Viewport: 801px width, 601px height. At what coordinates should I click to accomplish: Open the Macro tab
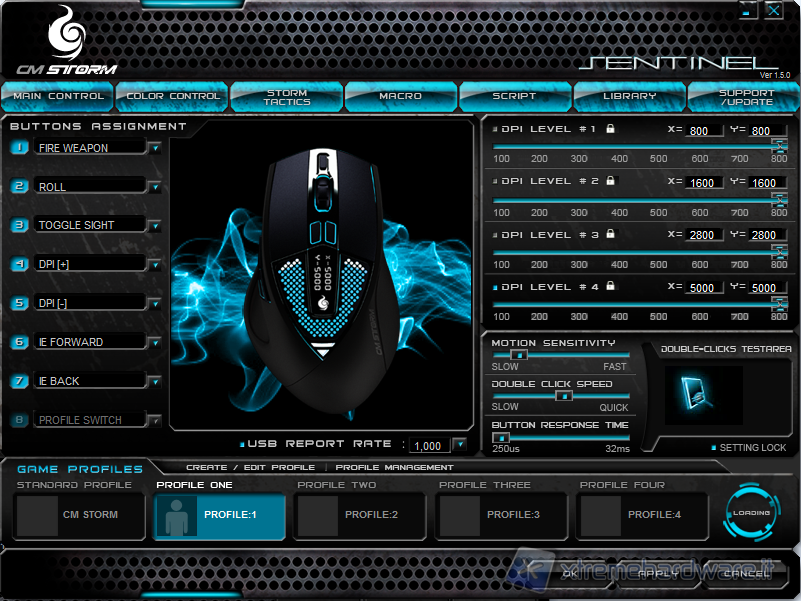coord(401,96)
